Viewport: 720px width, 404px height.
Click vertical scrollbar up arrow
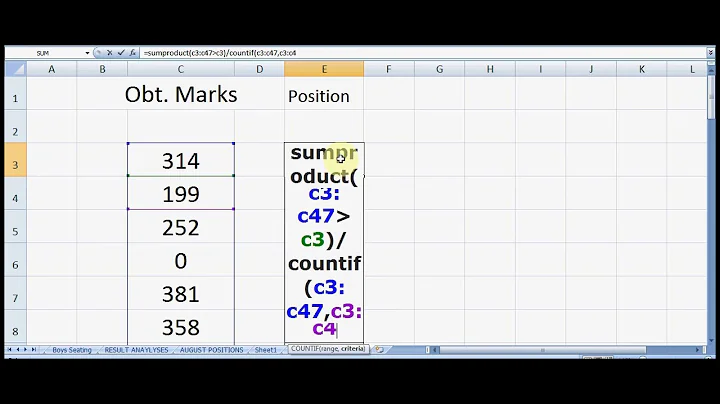711,69
